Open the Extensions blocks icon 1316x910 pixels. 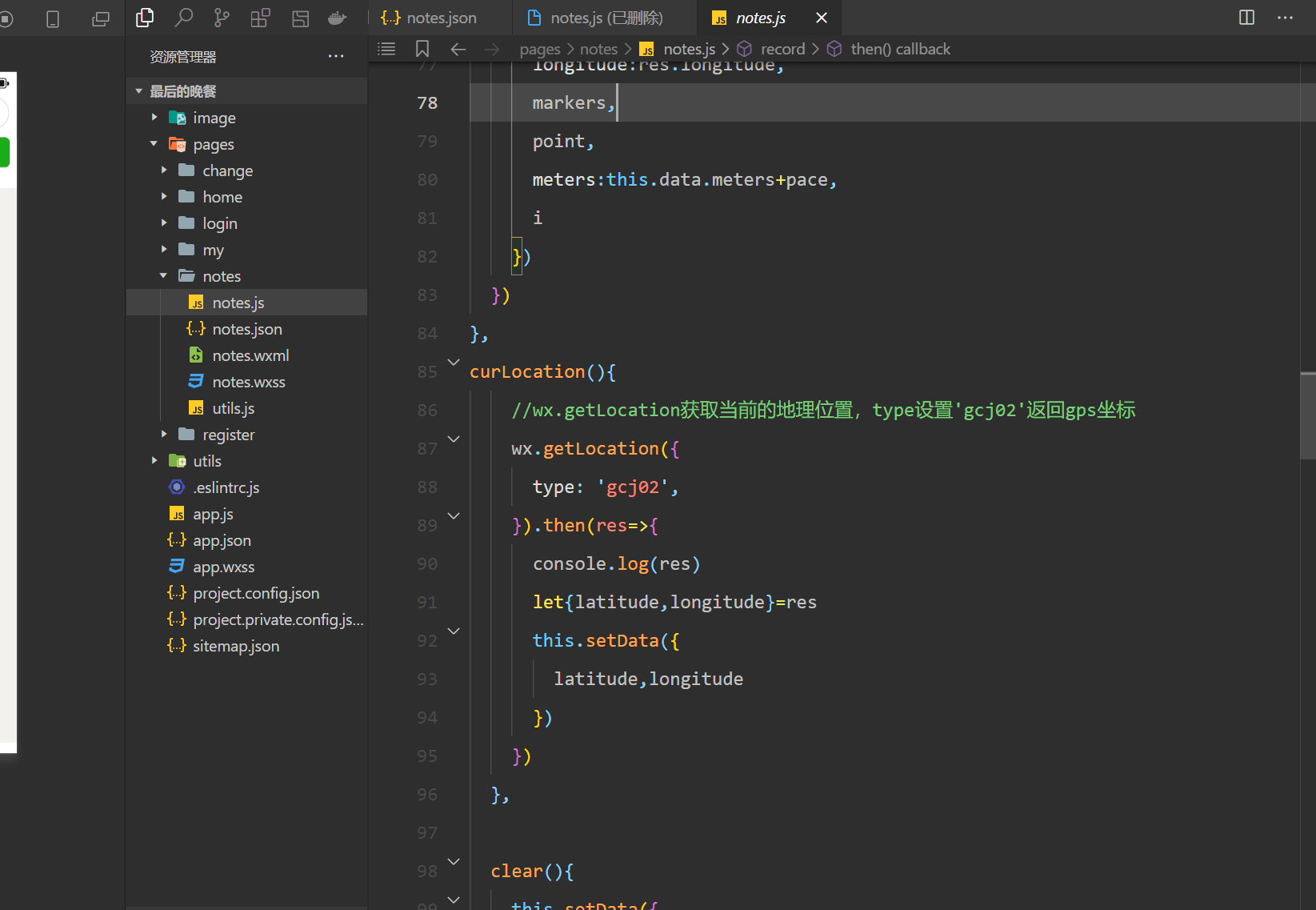261,18
